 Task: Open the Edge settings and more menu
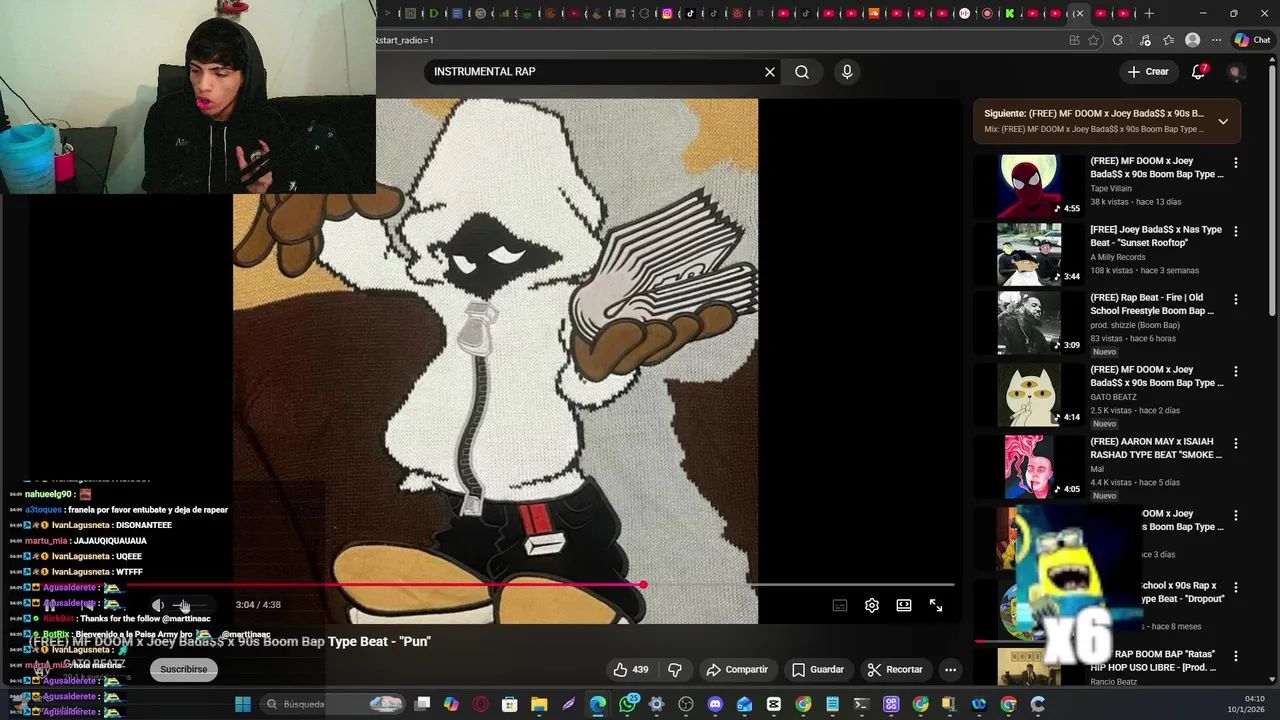[1216, 40]
